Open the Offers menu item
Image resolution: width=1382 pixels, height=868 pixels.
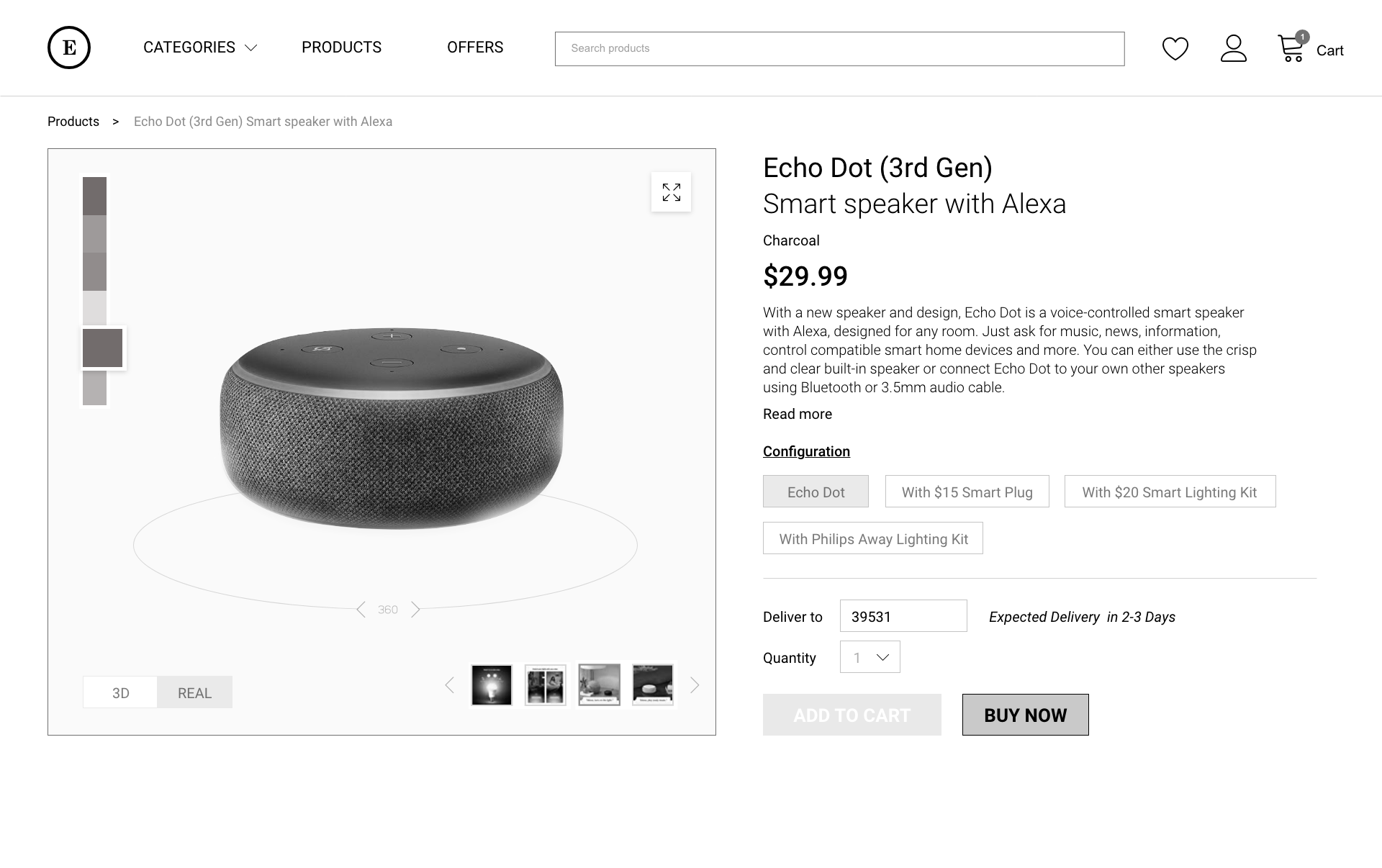pyautogui.click(x=475, y=48)
